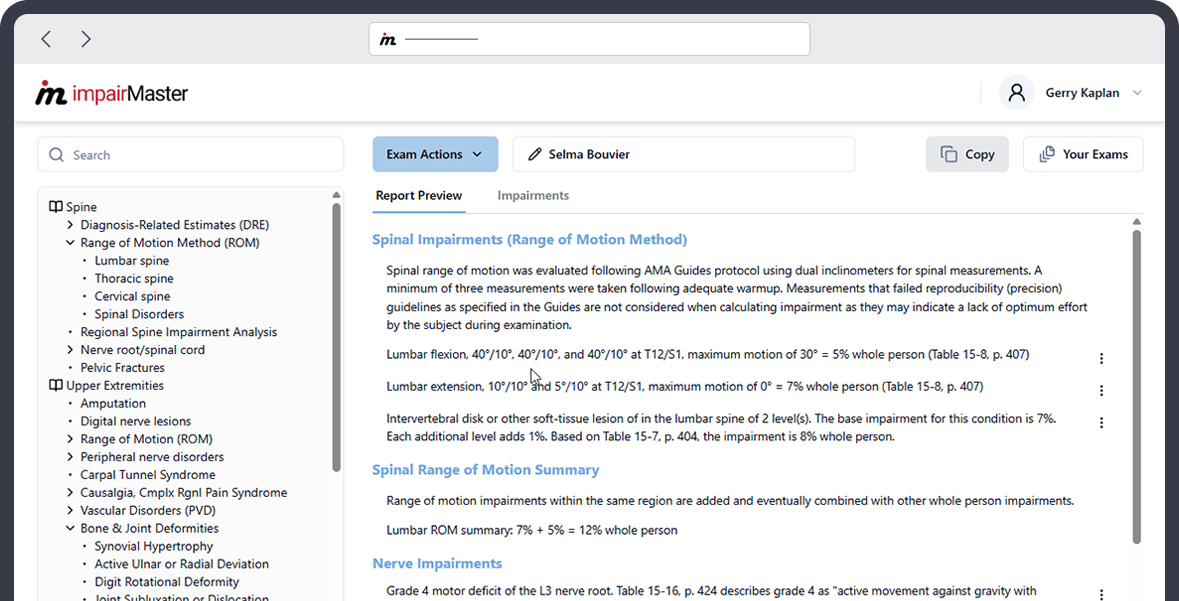
Task: Click the Spine book icon
Action: click(x=56, y=207)
